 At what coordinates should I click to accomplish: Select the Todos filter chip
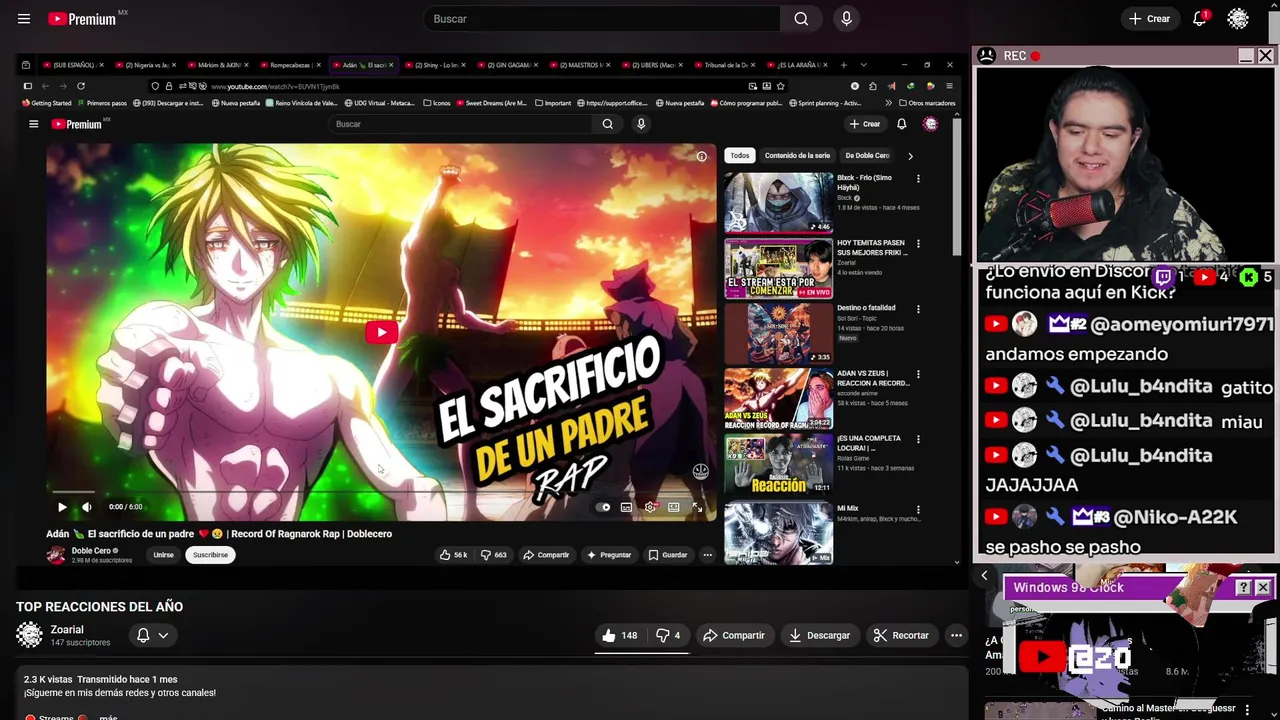739,156
